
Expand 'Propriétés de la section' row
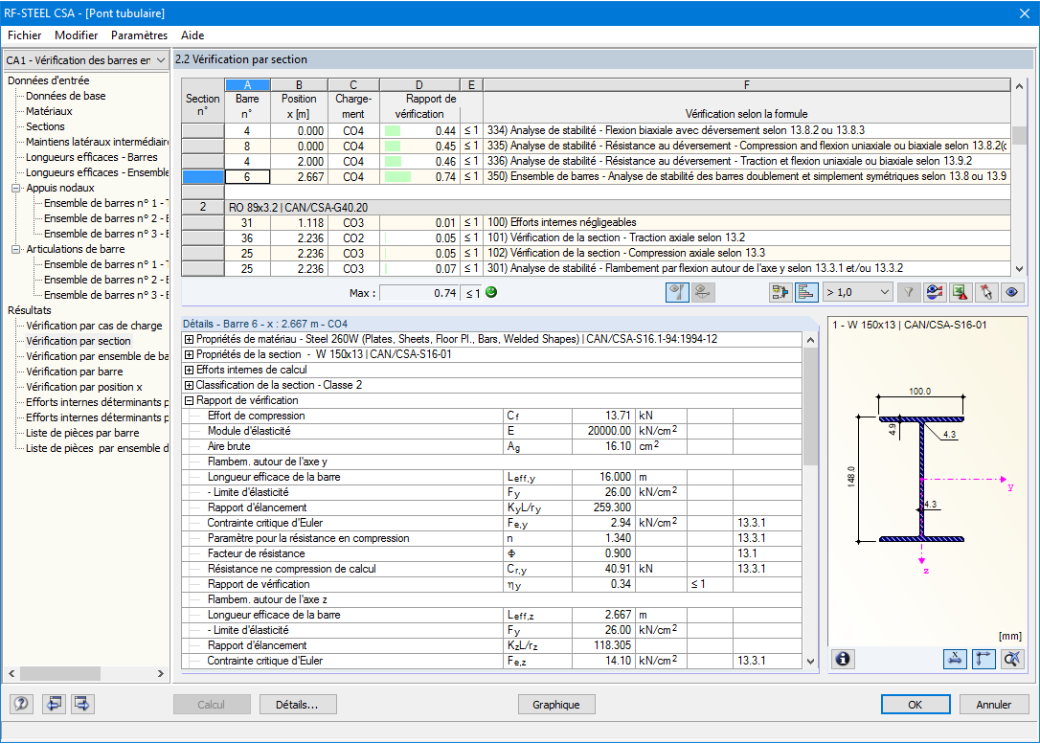189,355
